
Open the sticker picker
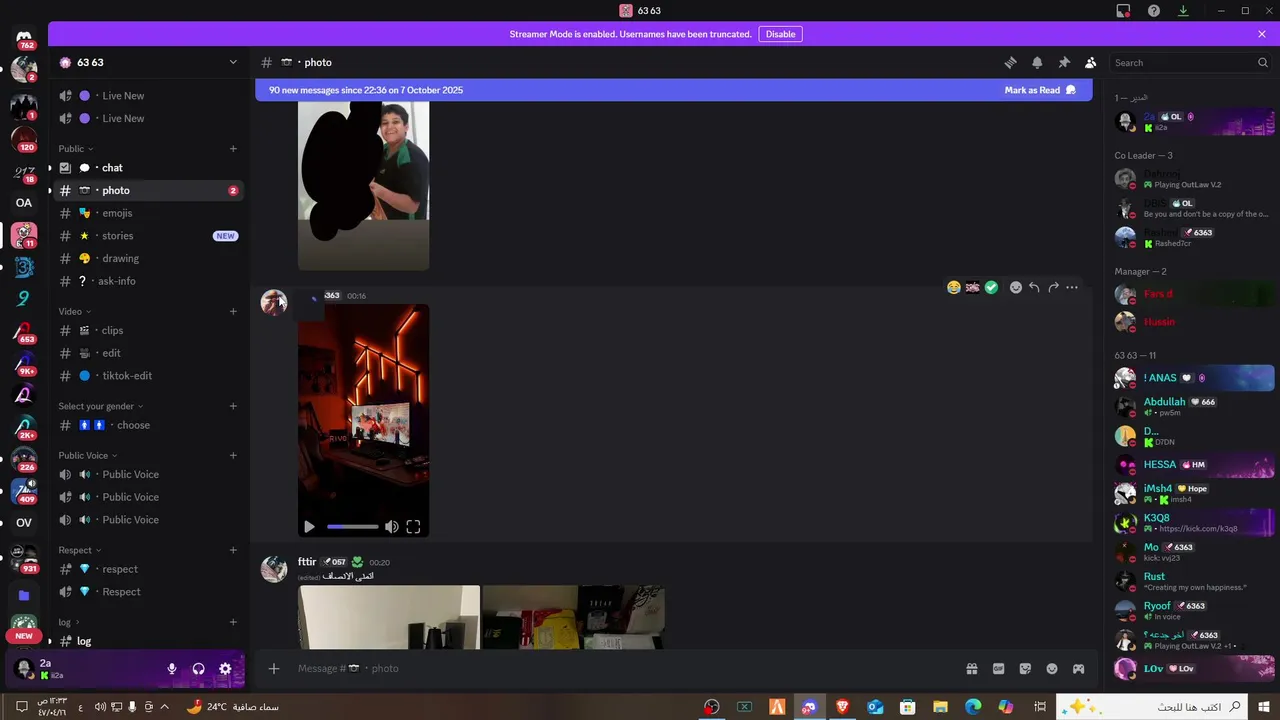tap(1025, 669)
